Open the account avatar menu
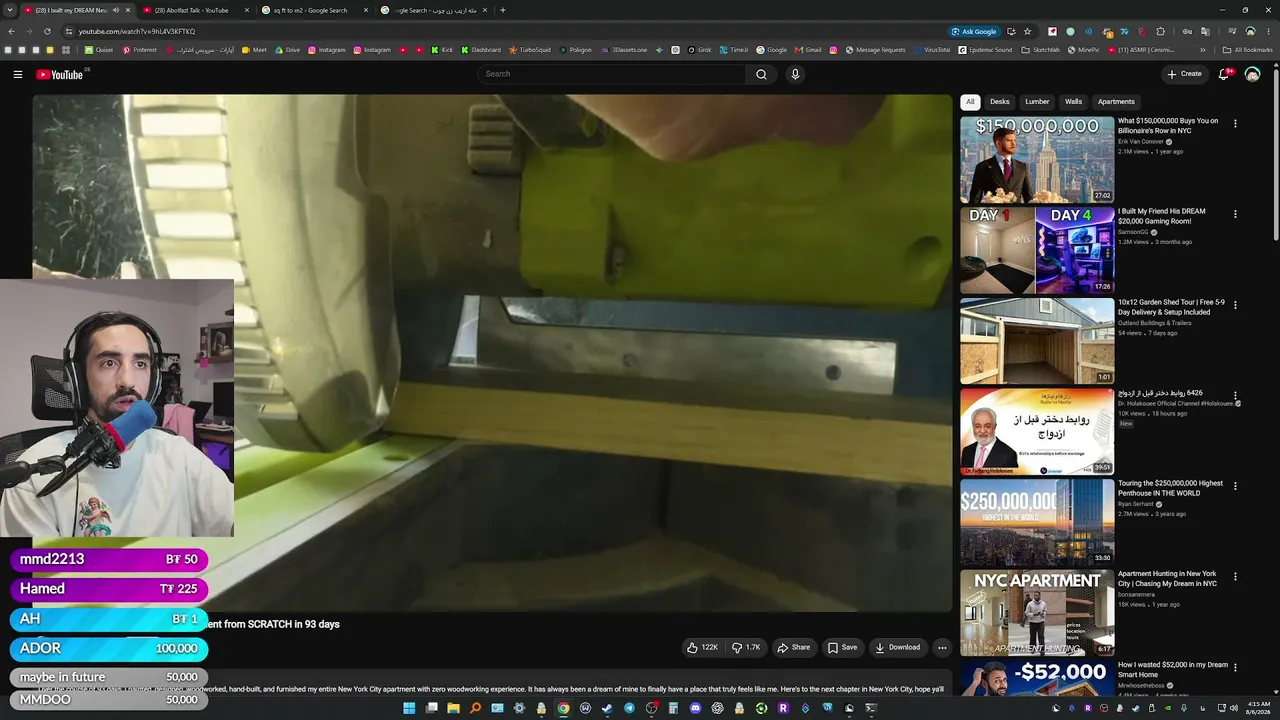The width and height of the screenshot is (1280, 720). click(1252, 74)
